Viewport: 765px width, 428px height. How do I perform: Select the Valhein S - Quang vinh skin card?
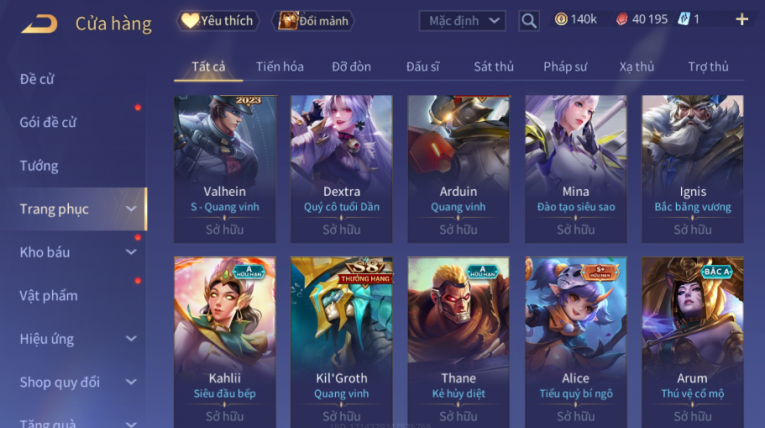pyautogui.click(x=225, y=169)
